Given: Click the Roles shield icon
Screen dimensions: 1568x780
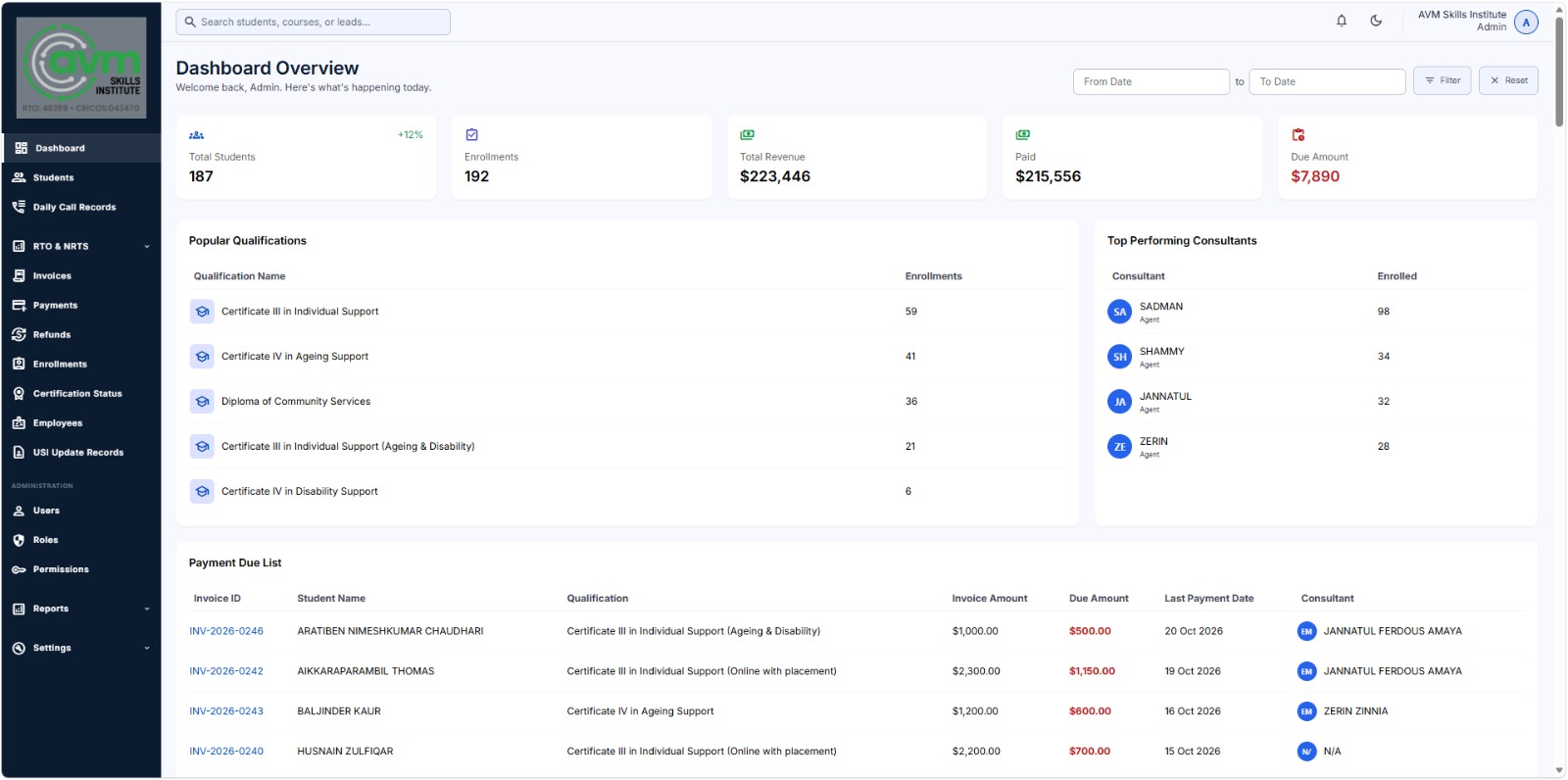Looking at the screenshot, I should coord(19,540).
